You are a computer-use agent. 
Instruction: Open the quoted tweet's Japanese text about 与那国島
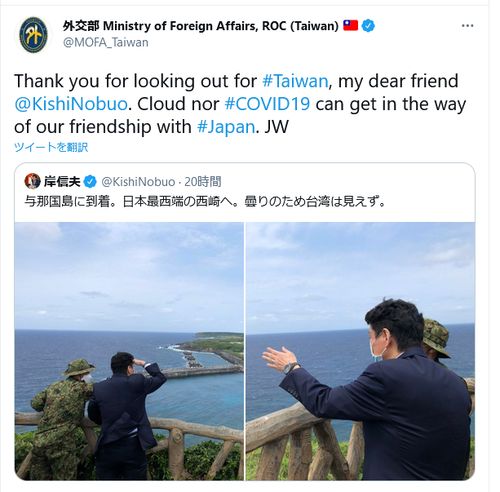(205, 202)
